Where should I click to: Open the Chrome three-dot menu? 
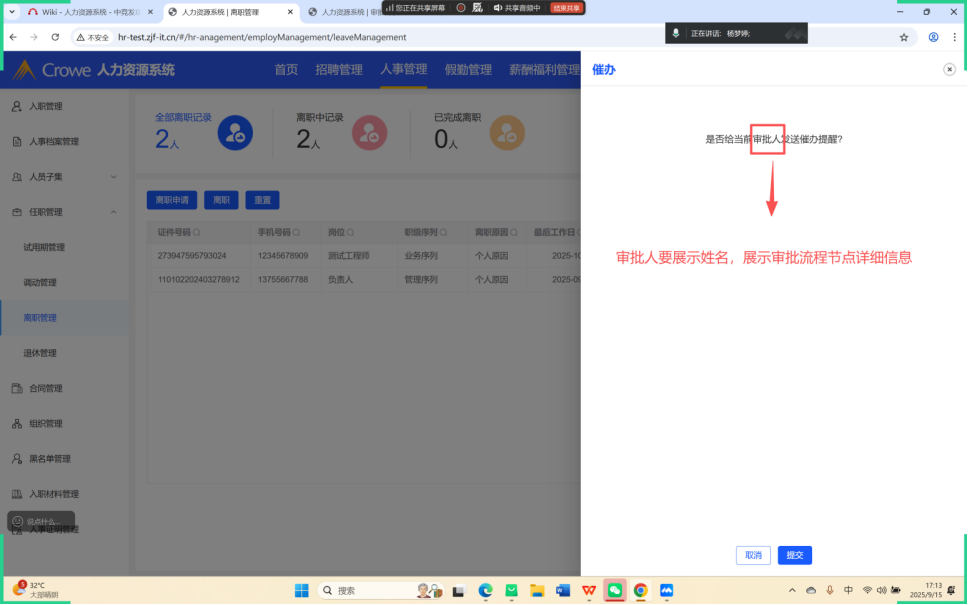click(x=954, y=37)
